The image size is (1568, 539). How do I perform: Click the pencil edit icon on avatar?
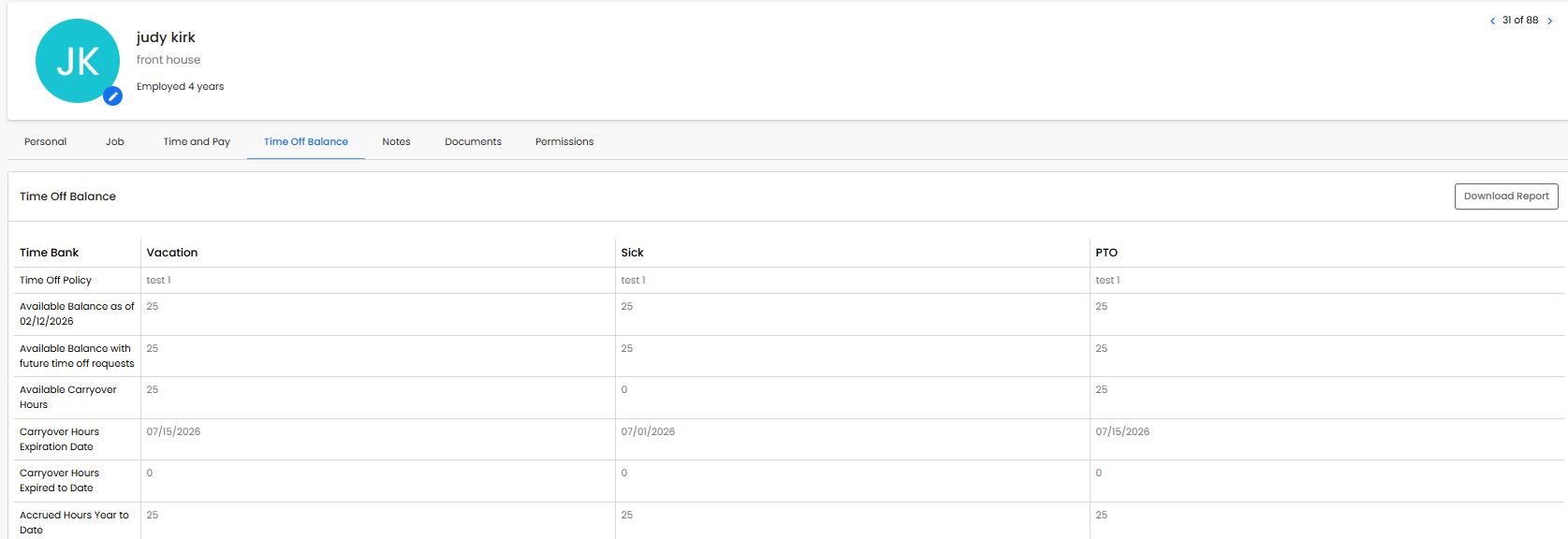pos(112,95)
